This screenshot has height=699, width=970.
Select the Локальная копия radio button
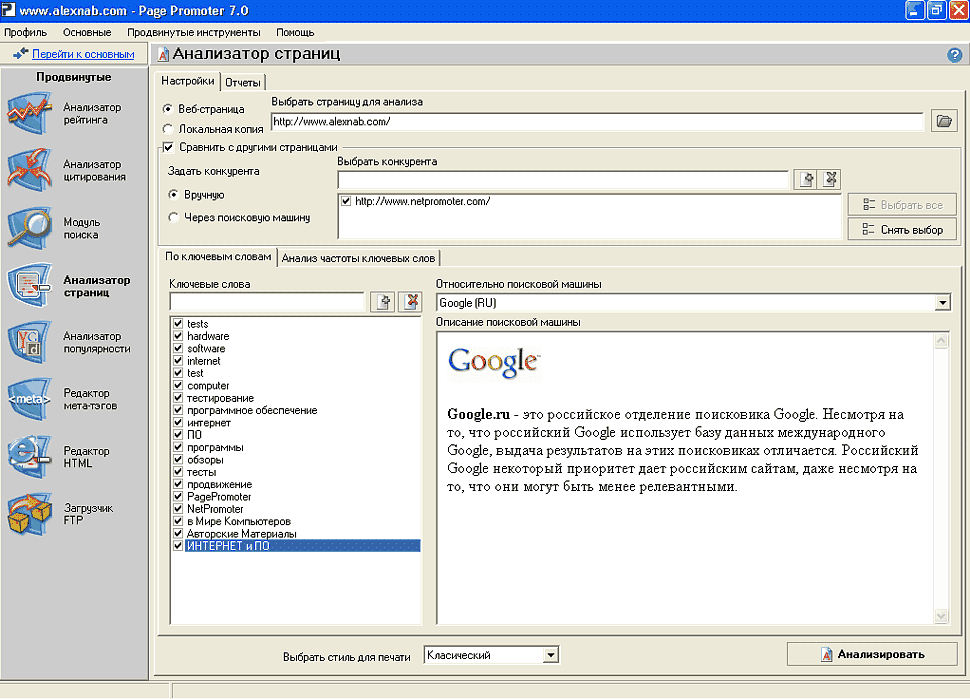168,129
